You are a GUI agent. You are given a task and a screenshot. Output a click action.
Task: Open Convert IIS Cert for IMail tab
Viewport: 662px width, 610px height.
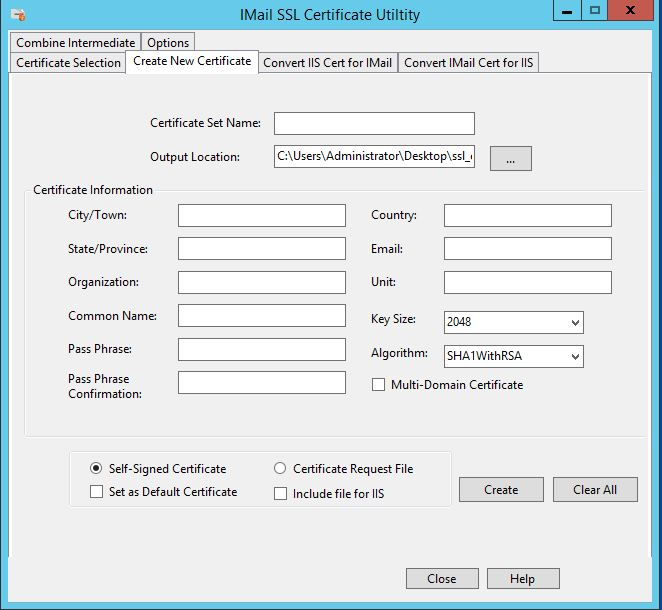(327, 62)
